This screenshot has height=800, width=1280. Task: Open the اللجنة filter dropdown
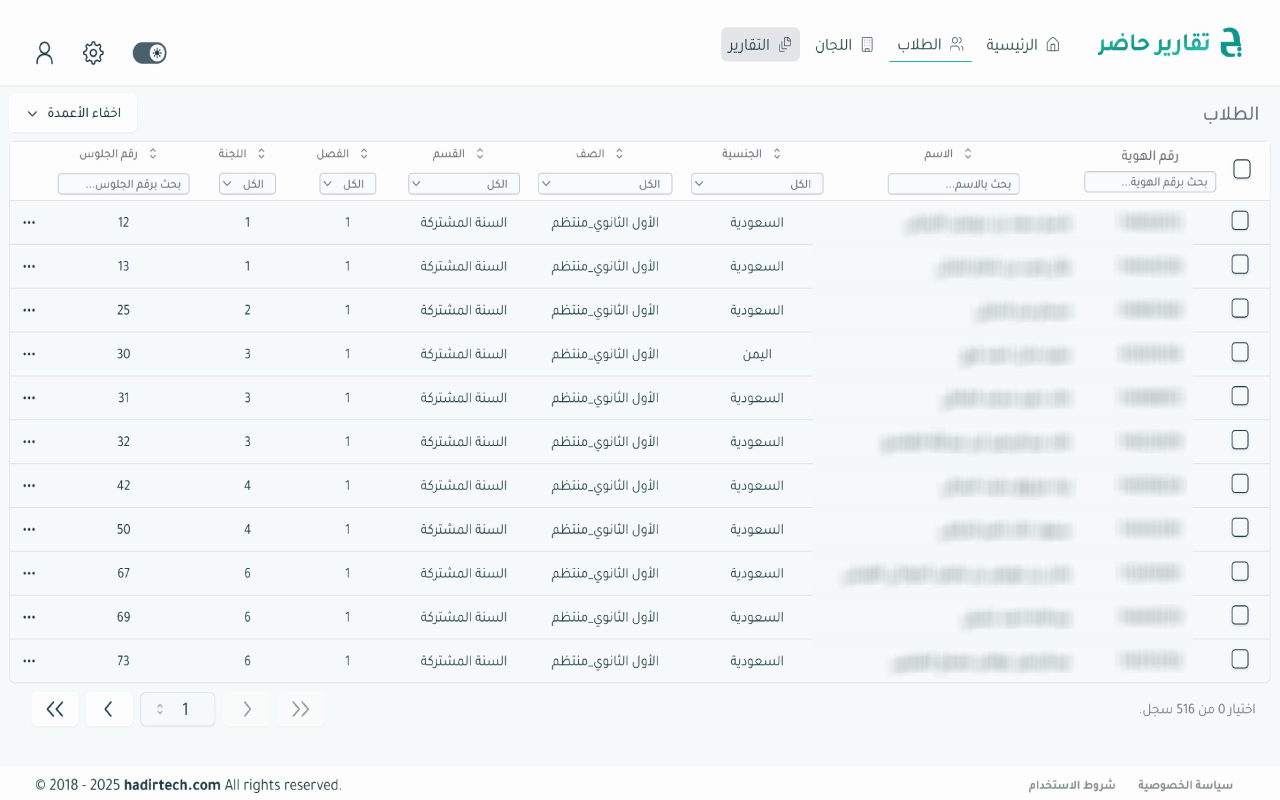tap(247, 183)
